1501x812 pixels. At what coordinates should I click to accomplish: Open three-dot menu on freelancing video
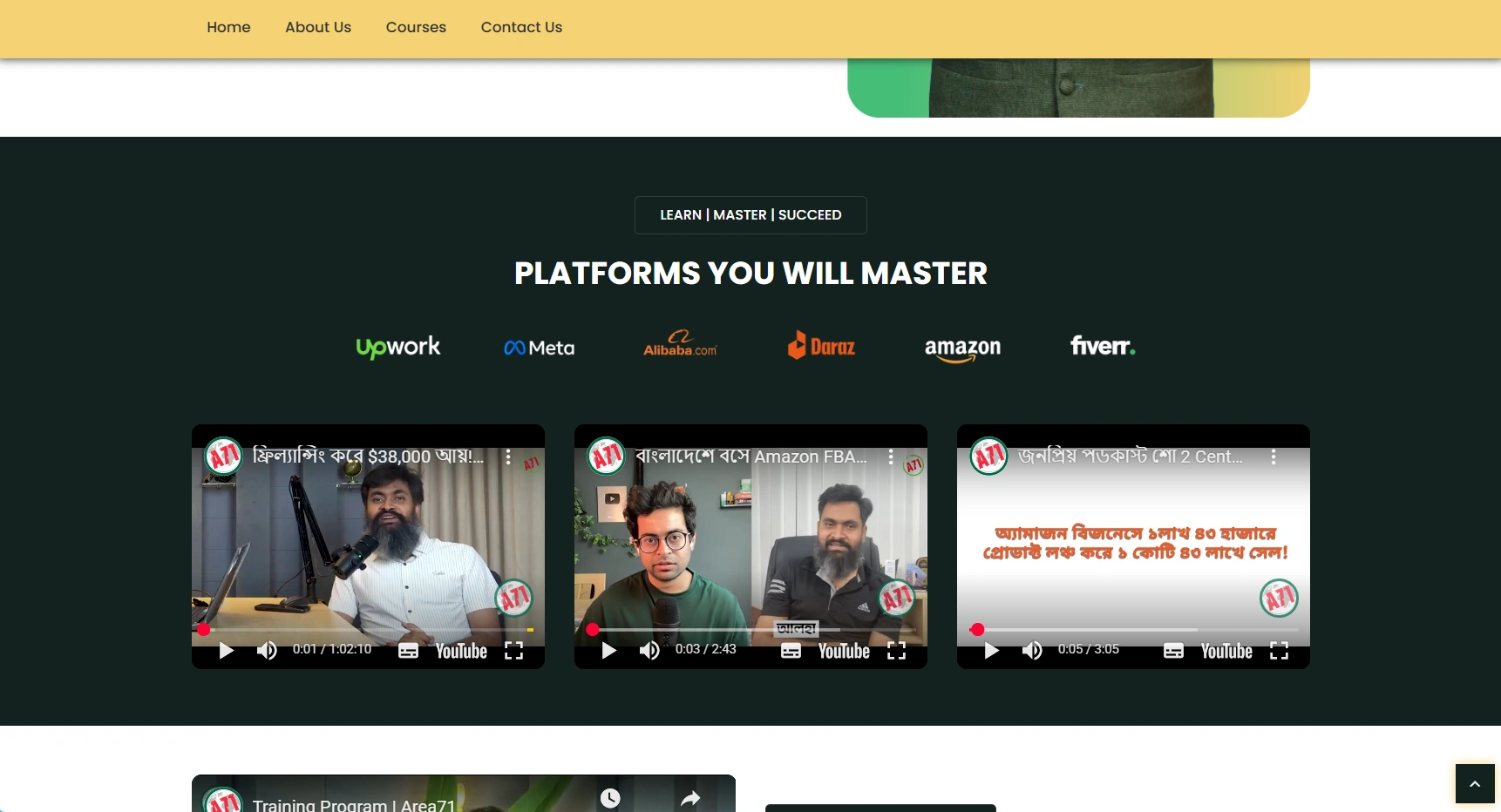(x=507, y=457)
